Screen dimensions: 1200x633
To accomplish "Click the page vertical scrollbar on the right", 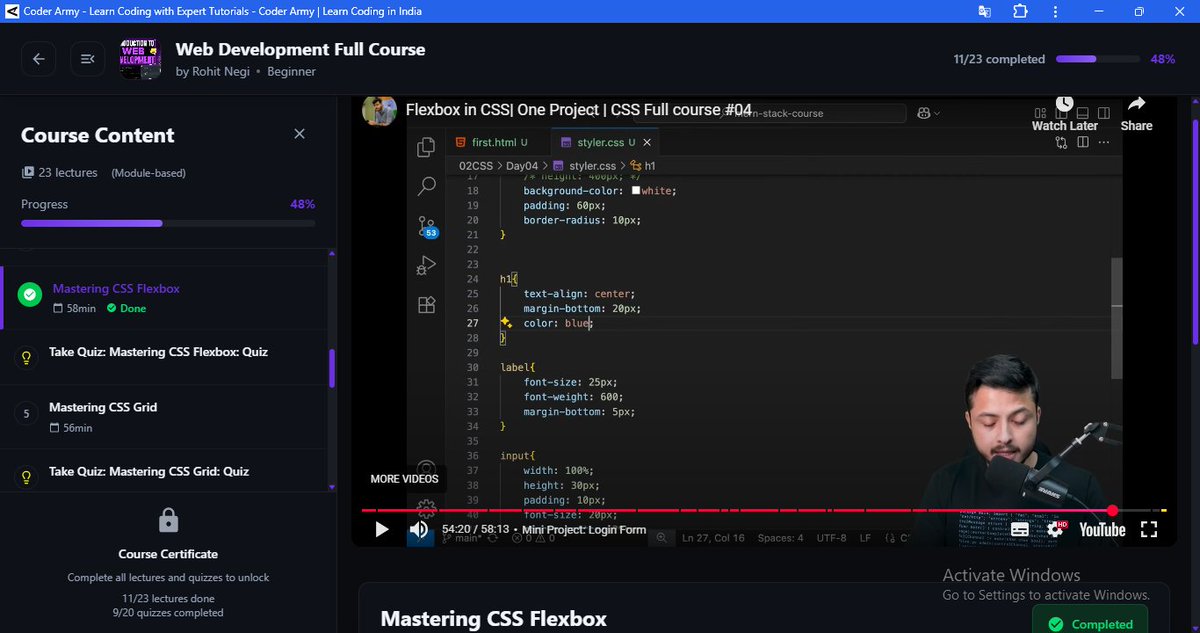I will 1194,230.
